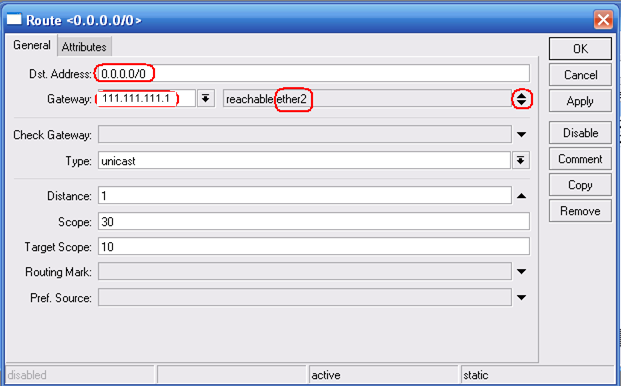Collapse the Distance field arrow
The width and height of the screenshot is (621, 386).
(522, 196)
